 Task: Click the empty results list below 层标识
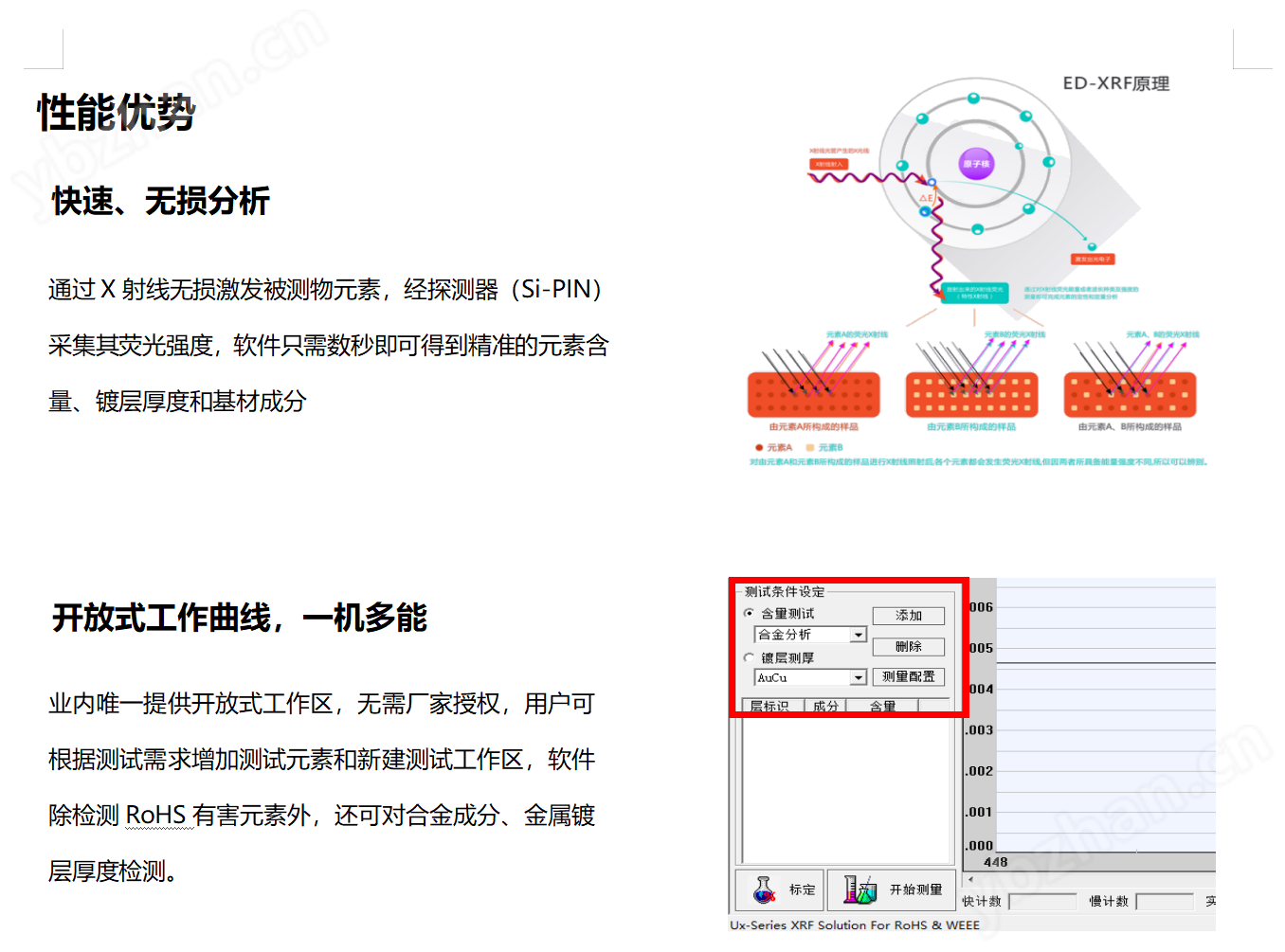point(846,789)
